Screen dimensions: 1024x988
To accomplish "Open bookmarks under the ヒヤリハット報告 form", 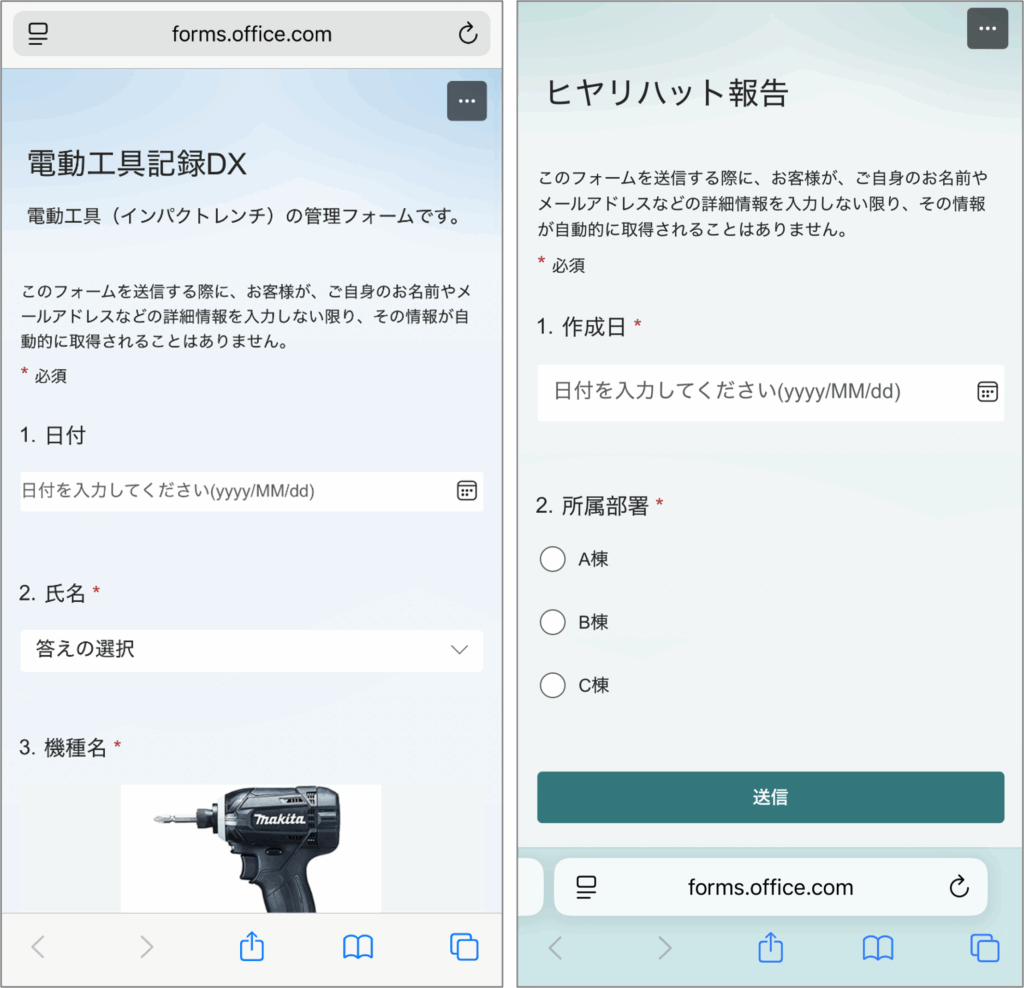I will pos(877,947).
